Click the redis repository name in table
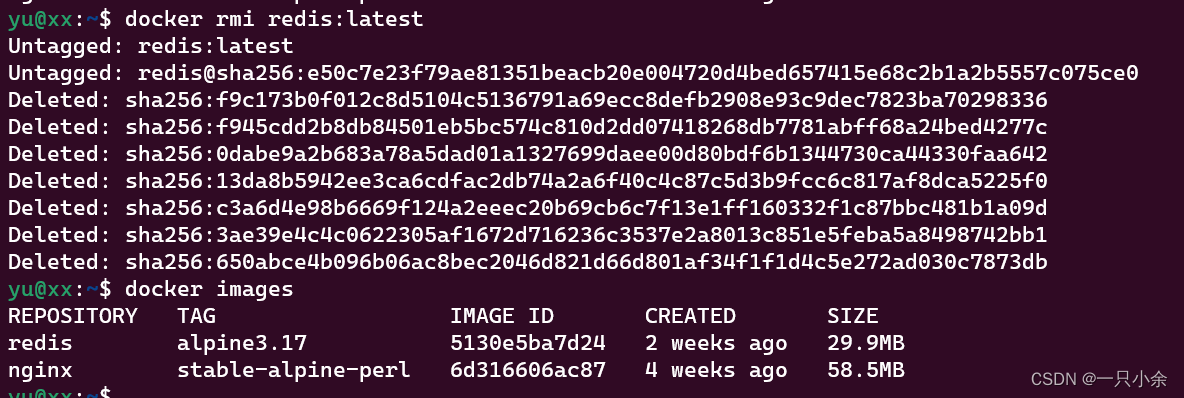Viewport: 1184px width, 398px height. pyautogui.click(x=40, y=344)
